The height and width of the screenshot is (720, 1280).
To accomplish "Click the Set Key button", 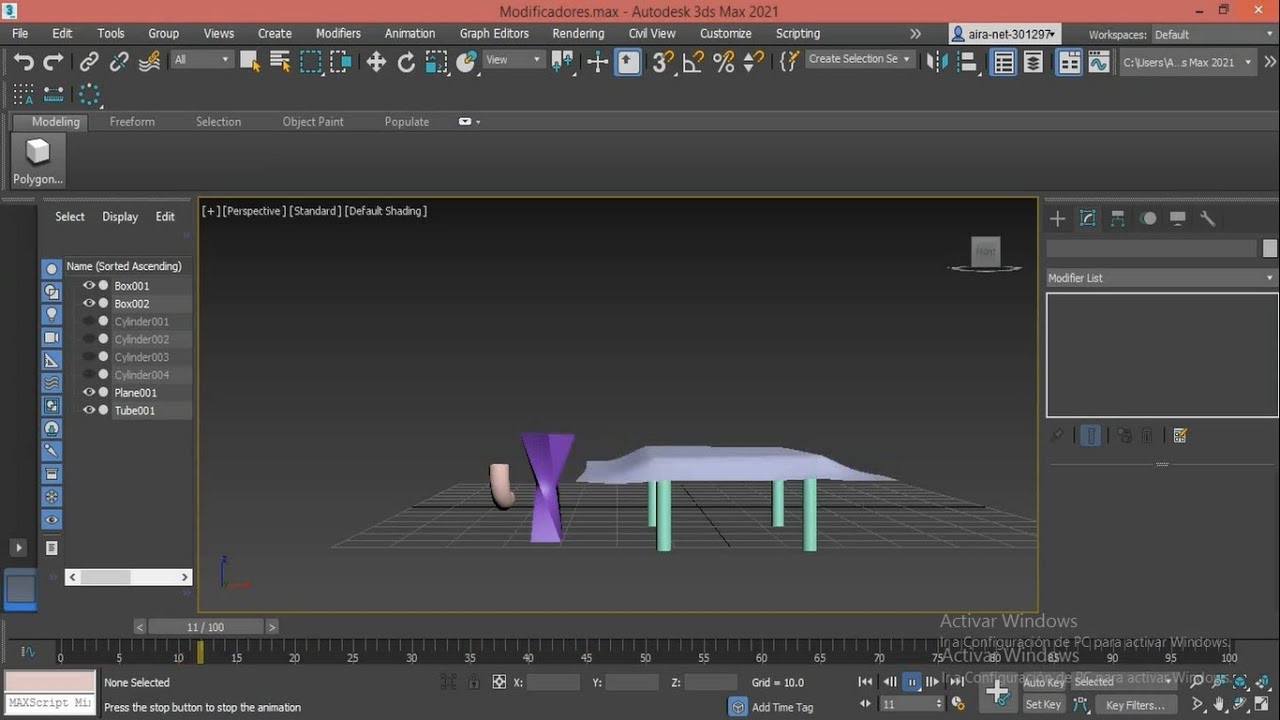I will click(1043, 705).
